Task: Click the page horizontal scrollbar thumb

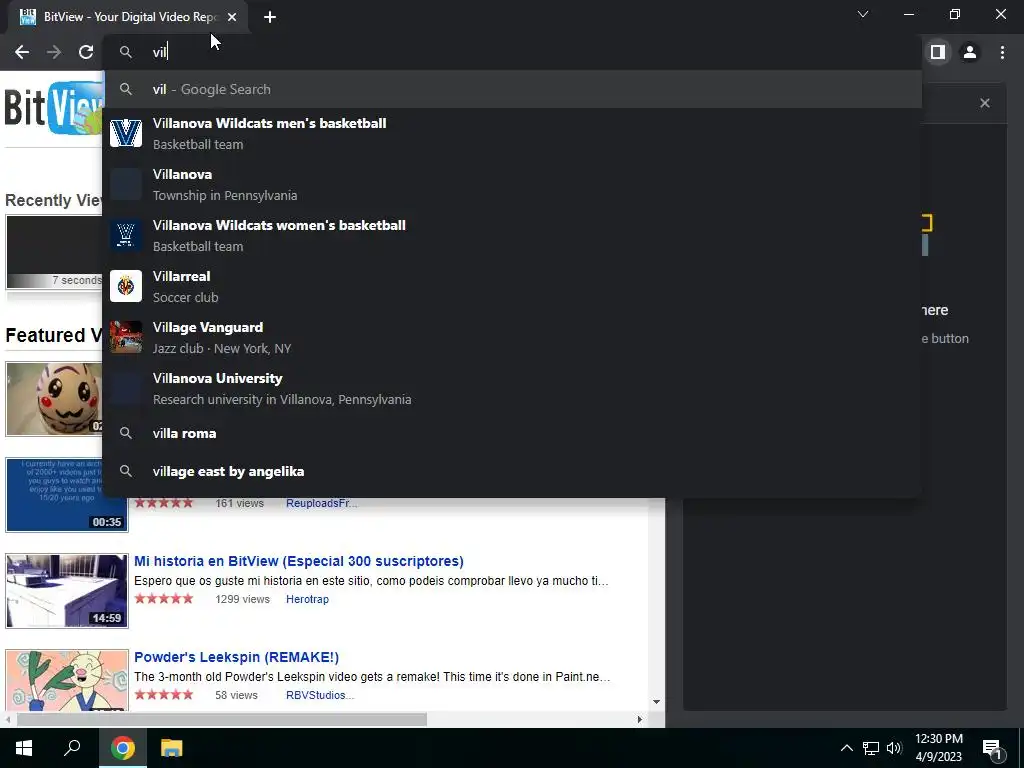Action: tap(221, 719)
